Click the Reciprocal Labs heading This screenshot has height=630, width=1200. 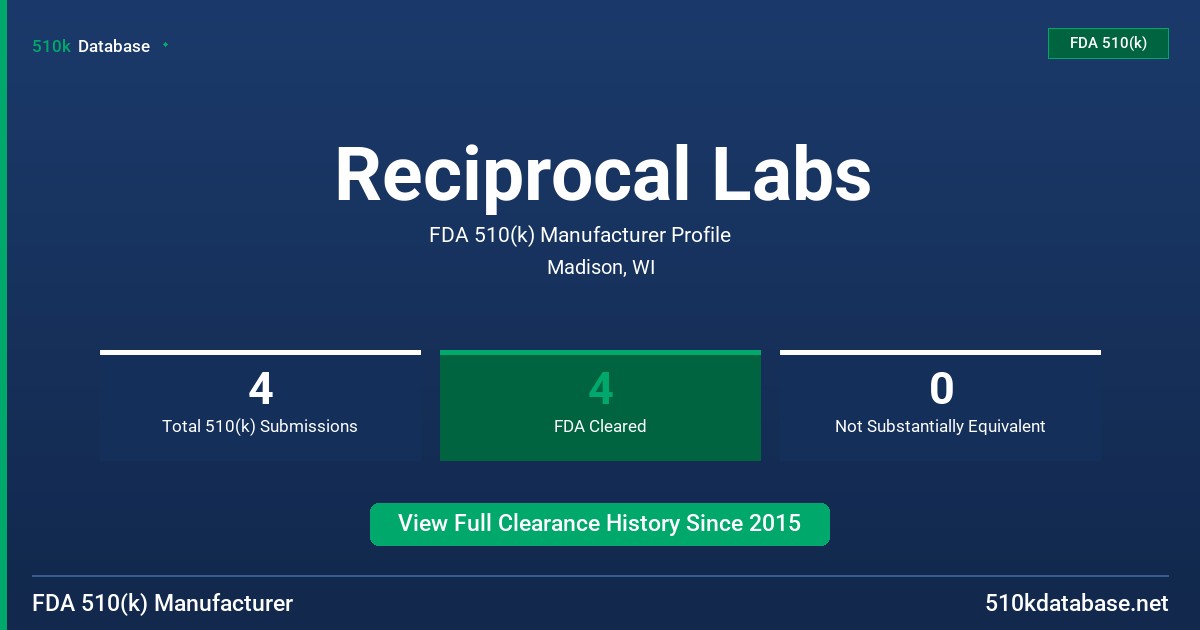[602, 175]
